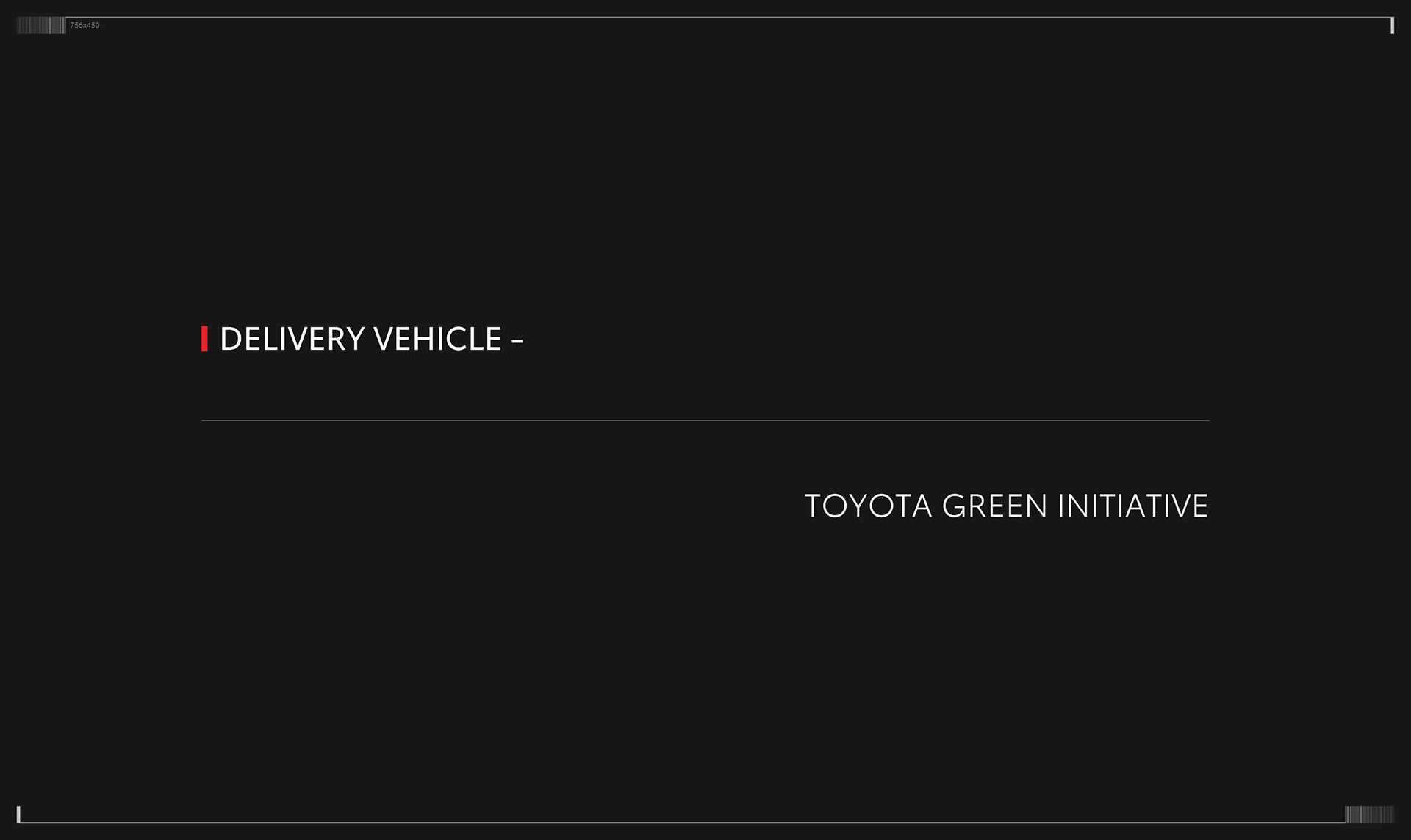Select the TOYOTA GREEN INITIATIVE subtitle text
Screen dimensions: 1411x840
pos(1006,506)
